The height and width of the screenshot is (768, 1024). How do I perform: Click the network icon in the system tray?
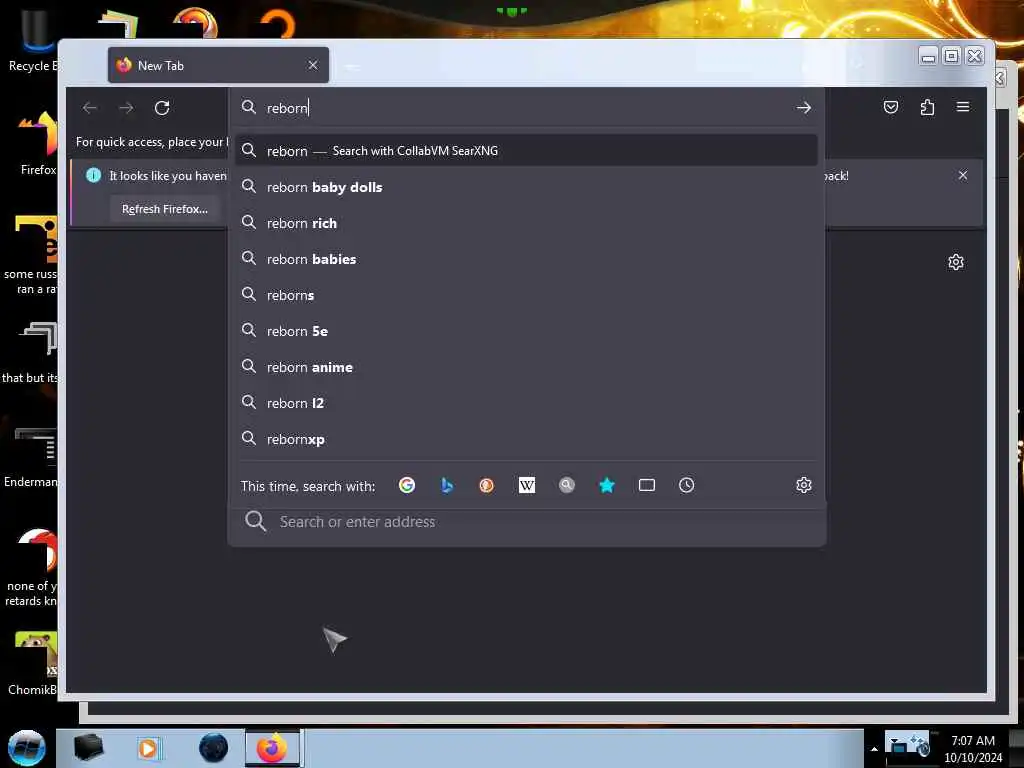point(897,744)
